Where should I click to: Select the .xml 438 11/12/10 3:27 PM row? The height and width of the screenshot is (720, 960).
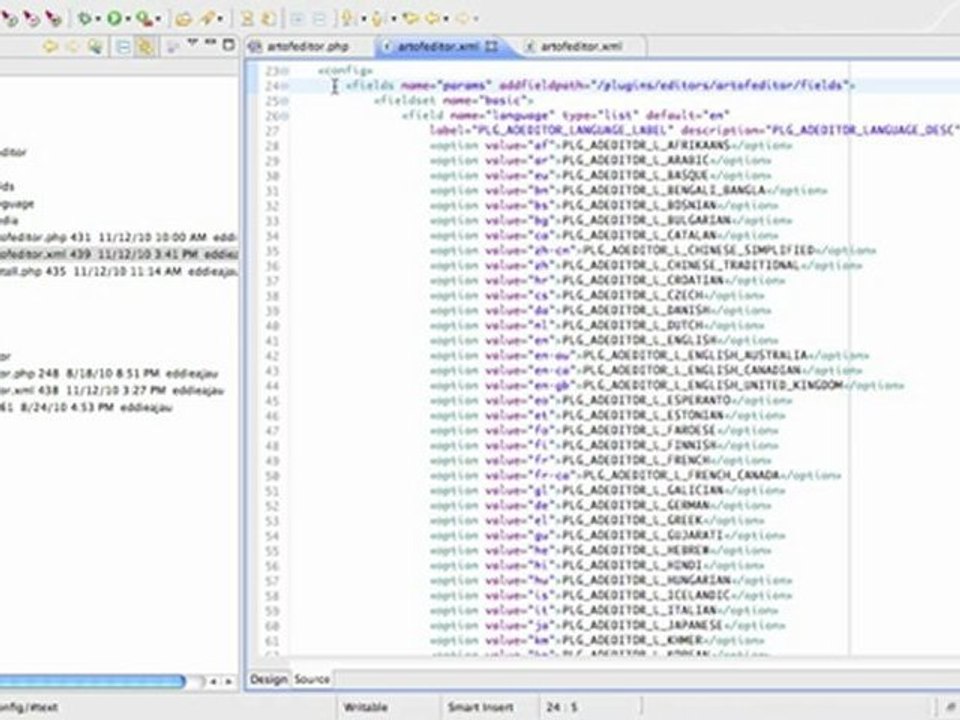click(x=112, y=390)
